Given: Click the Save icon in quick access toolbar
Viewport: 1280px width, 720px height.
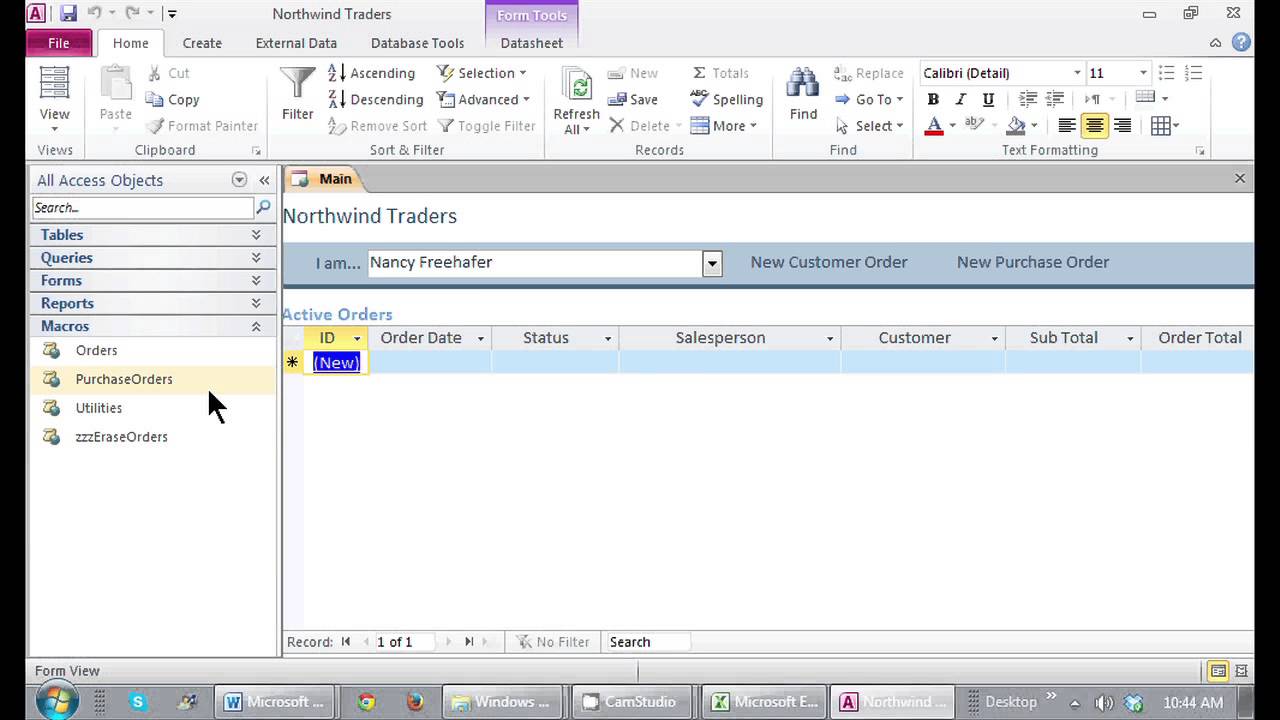Looking at the screenshot, I should coord(68,14).
